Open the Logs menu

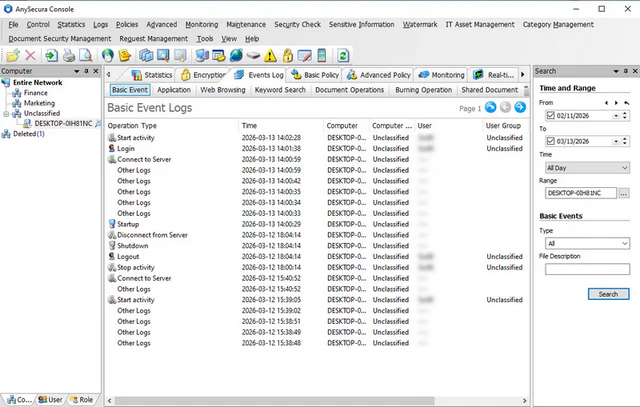(100, 24)
